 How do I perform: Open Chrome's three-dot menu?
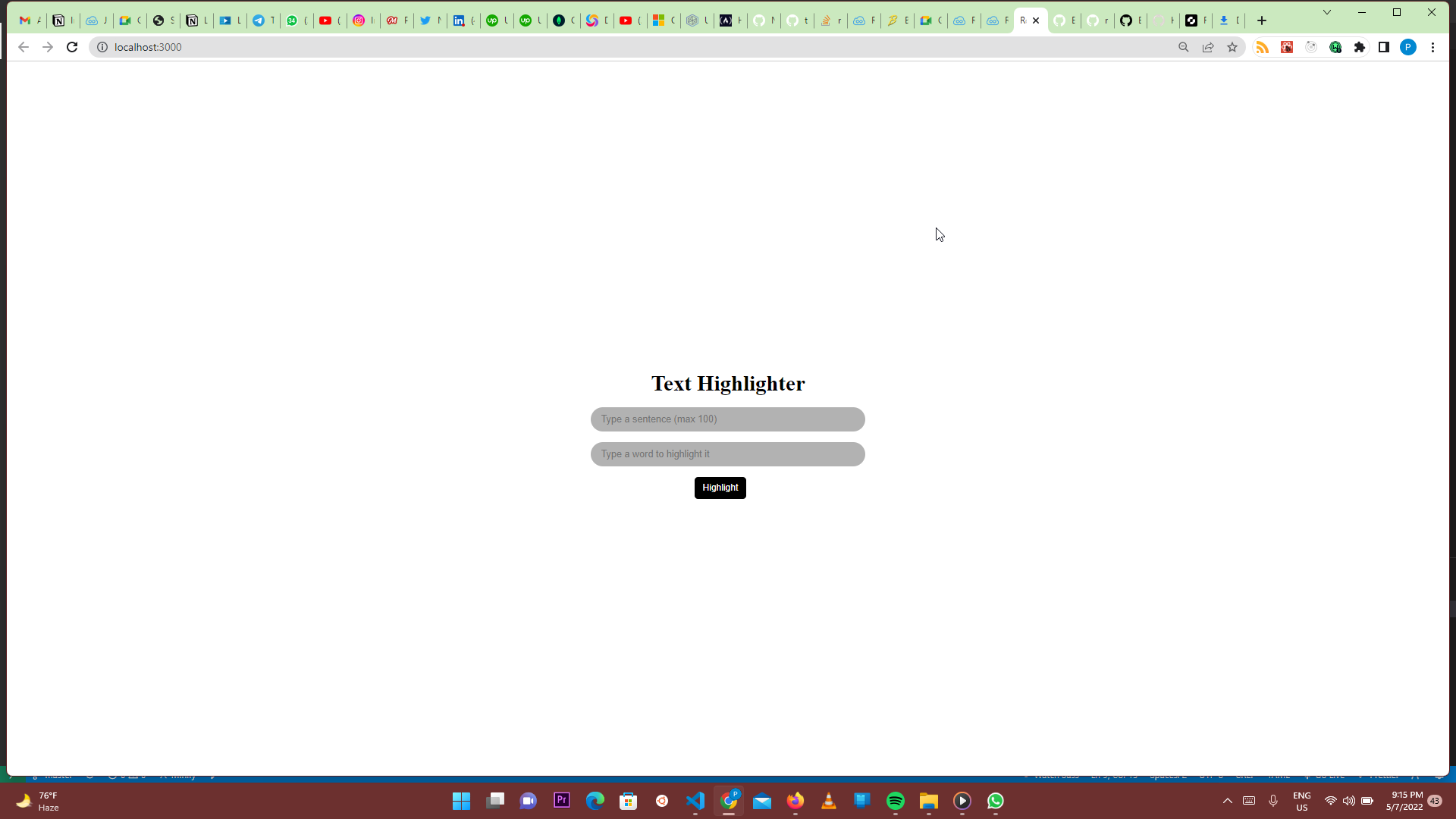point(1434,47)
